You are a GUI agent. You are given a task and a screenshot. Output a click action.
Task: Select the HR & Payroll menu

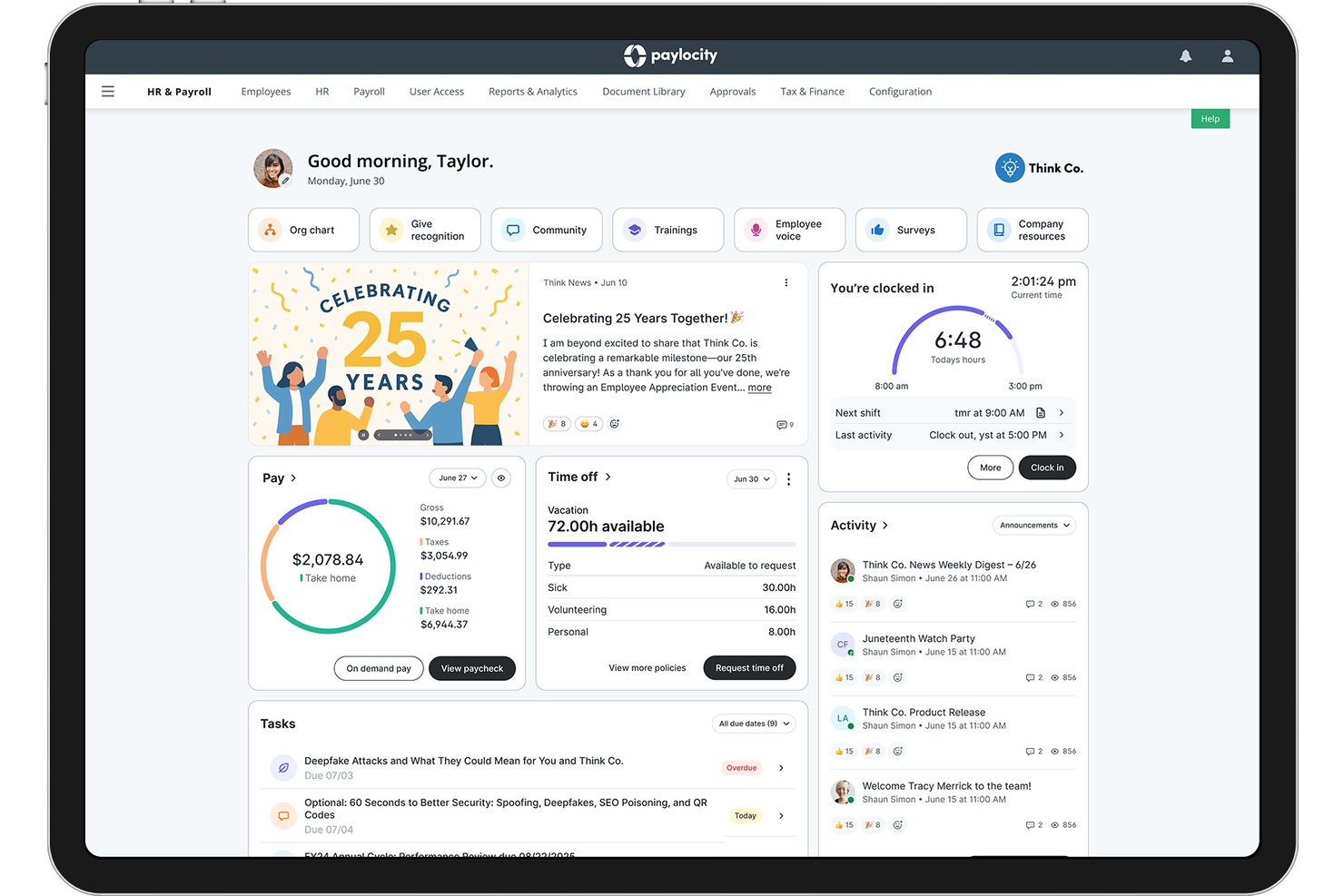pyautogui.click(x=179, y=92)
